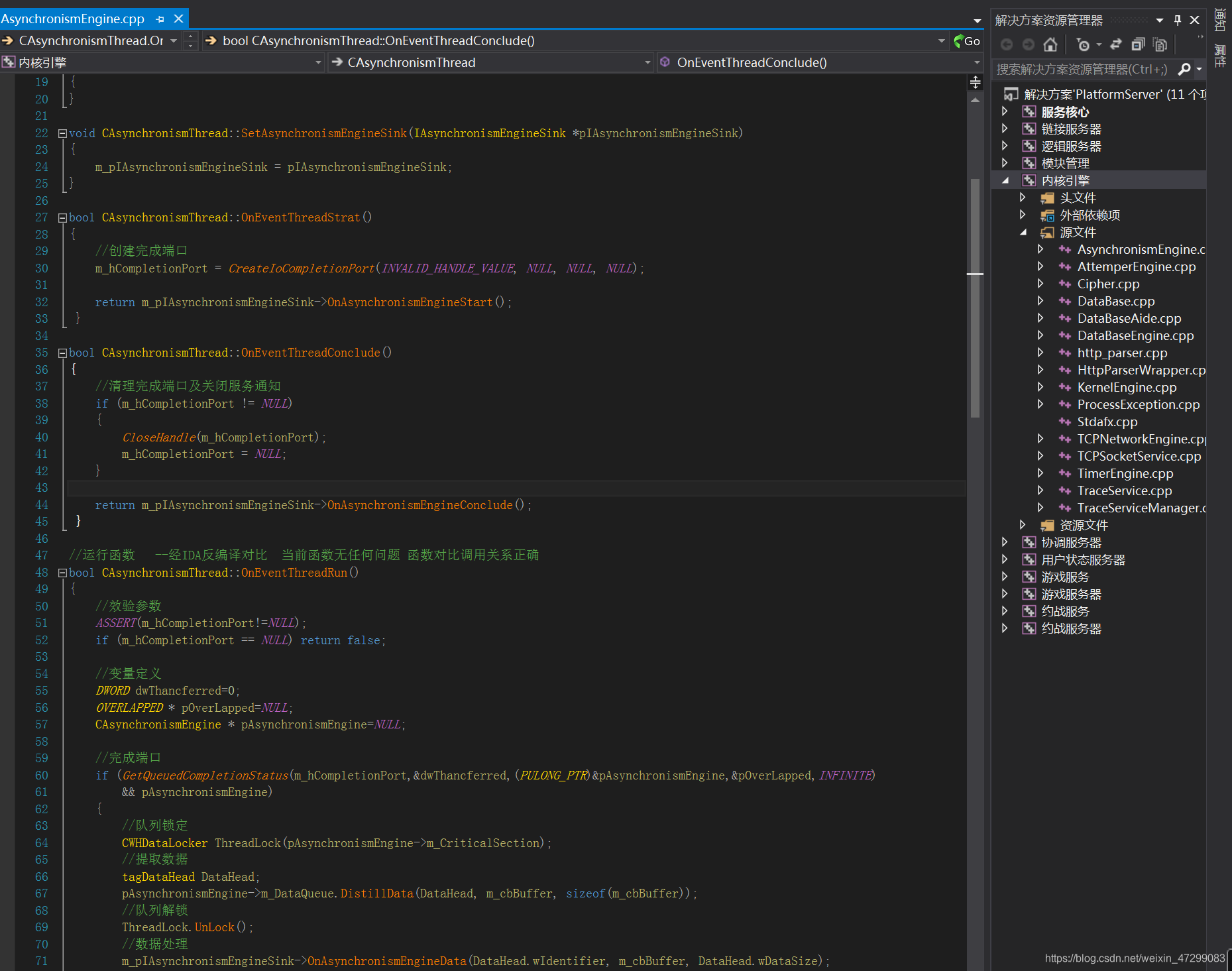Select TCPSocketService.cpp in the tree

pos(1139,456)
